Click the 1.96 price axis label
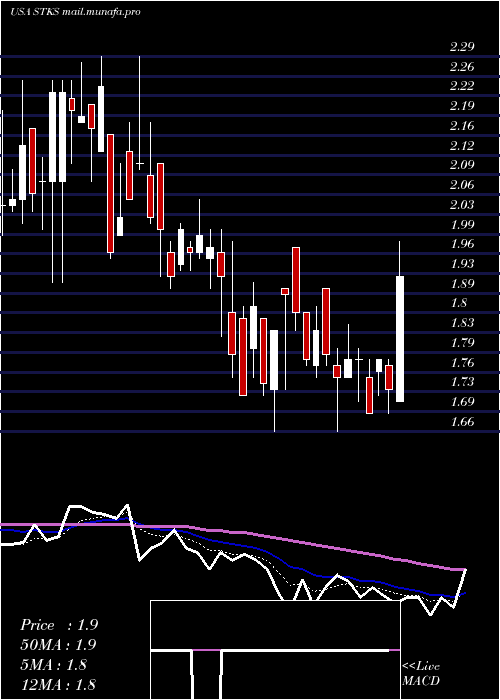 tap(462, 244)
